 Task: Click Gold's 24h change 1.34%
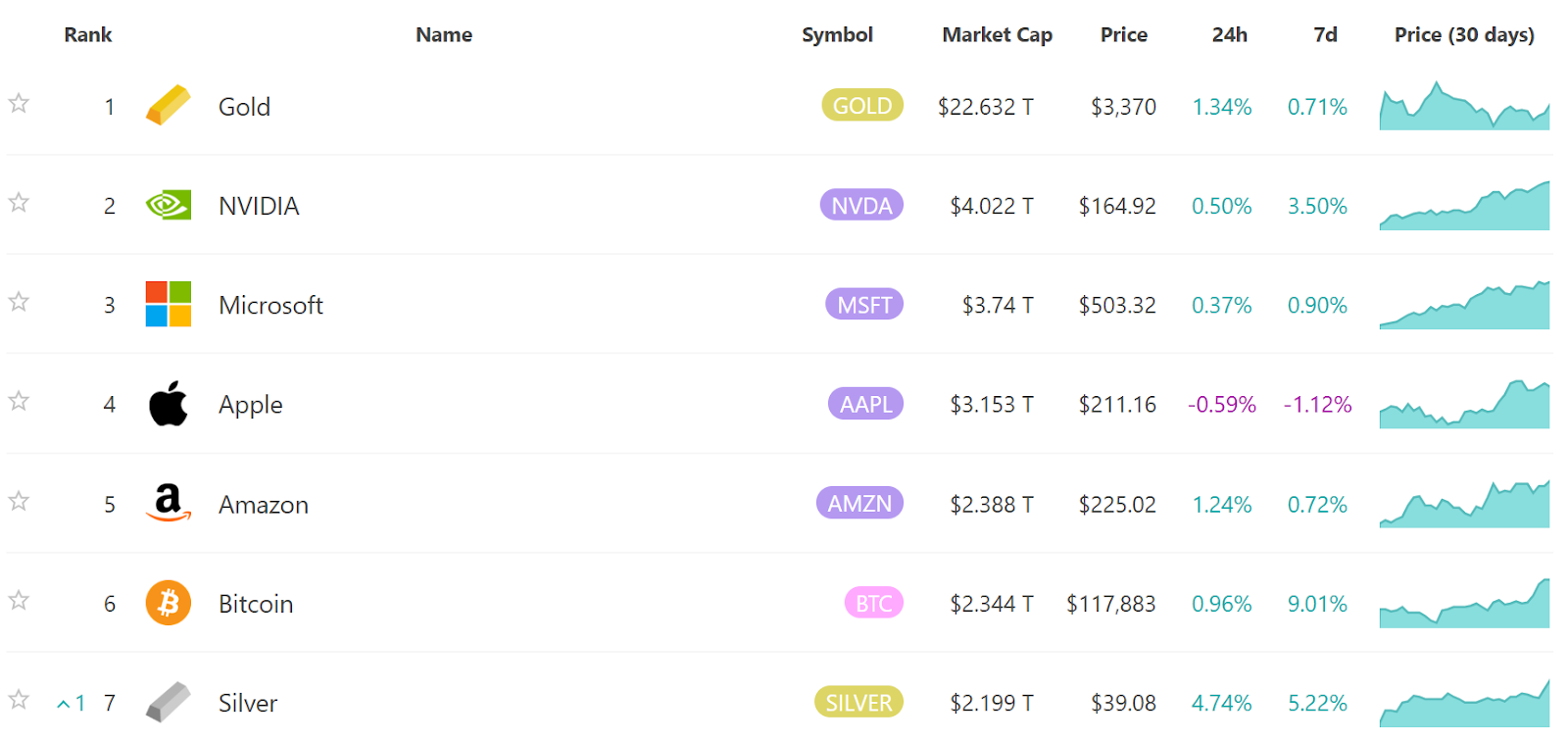tap(1221, 106)
